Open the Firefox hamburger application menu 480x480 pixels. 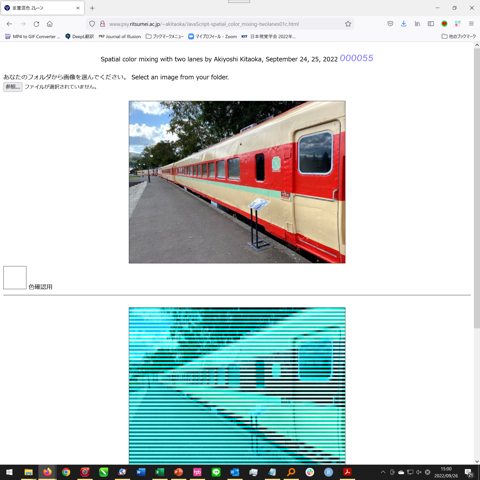(x=471, y=24)
